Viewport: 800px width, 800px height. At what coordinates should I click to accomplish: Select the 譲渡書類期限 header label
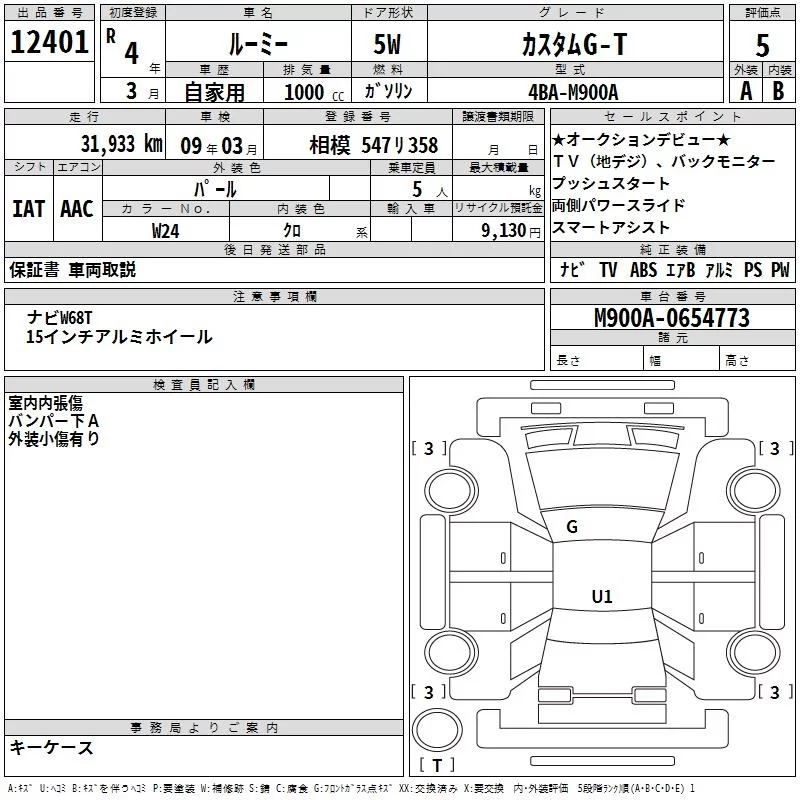(498, 116)
